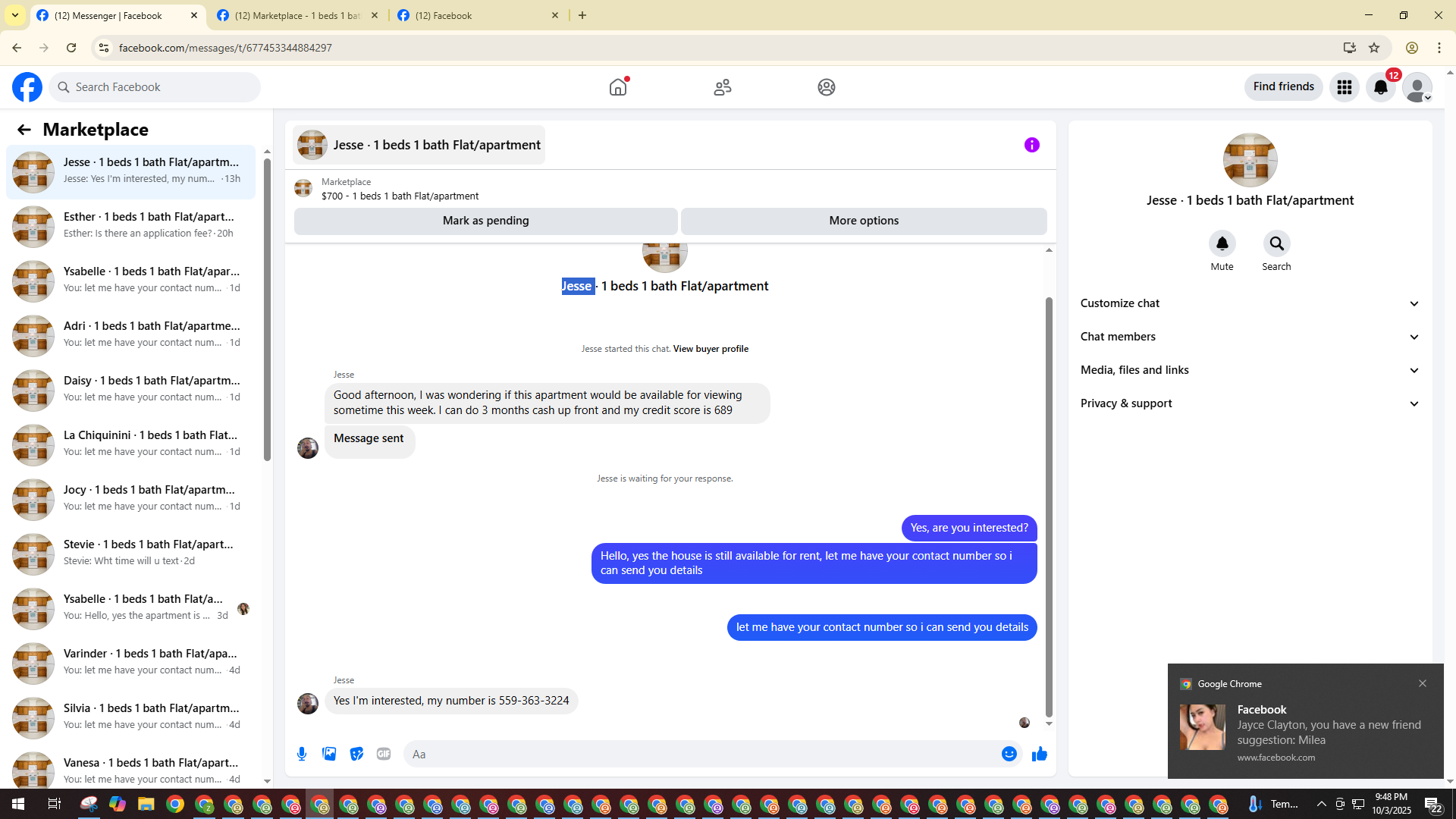Open the Jesse conversation header title

[x=419, y=145]
